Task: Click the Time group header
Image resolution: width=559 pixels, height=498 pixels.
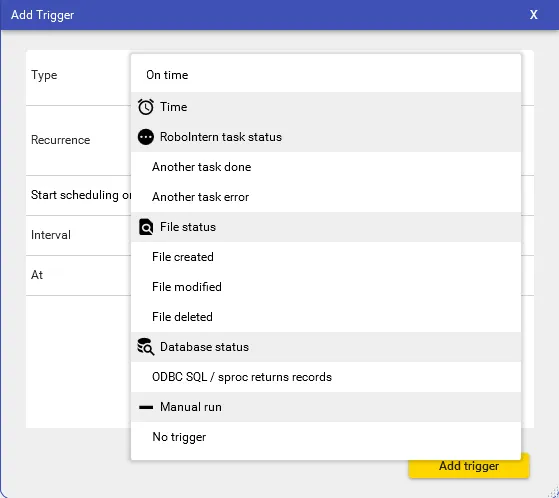Action: click(x=326, y=107)
